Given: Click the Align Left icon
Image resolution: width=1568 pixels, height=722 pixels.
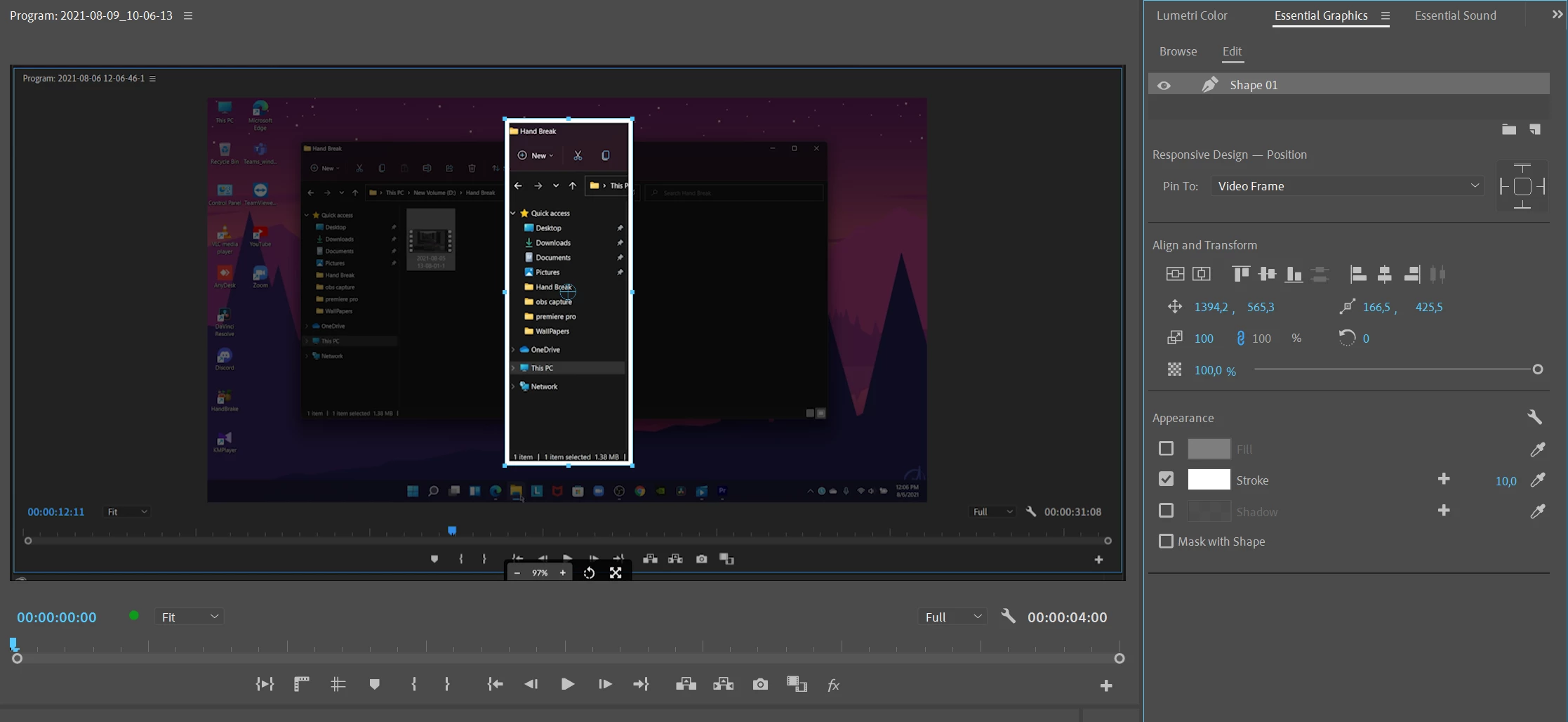Looking at the screenshot, I should [1358, 274].
